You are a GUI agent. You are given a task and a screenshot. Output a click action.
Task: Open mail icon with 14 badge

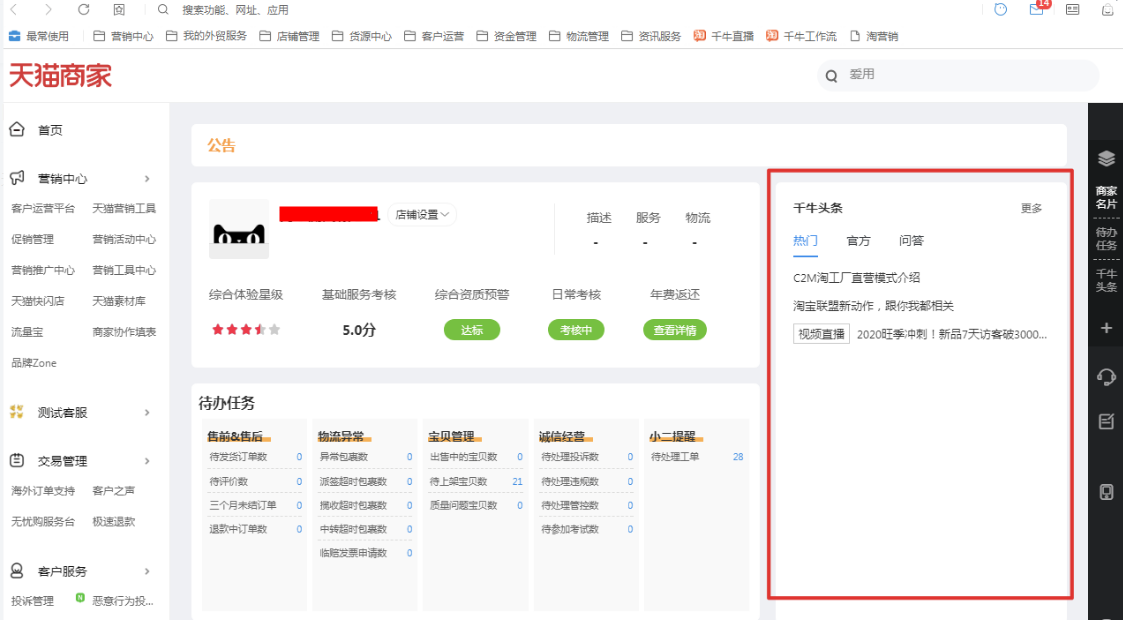tap(1037, 9)
